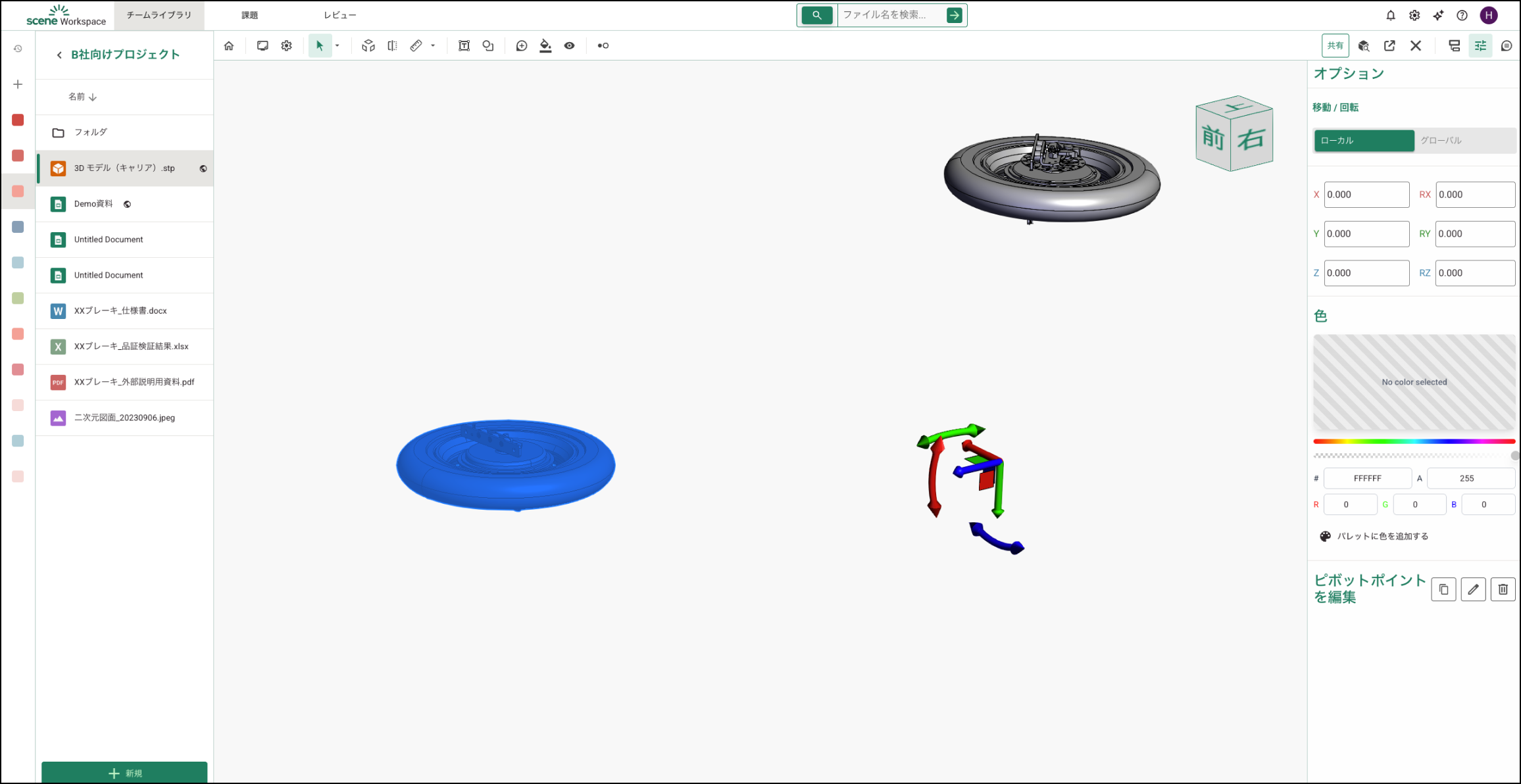Screen dimensions: 1521x784
Task: Open the paint bucket fill color tool
Action: click(545, 46)
